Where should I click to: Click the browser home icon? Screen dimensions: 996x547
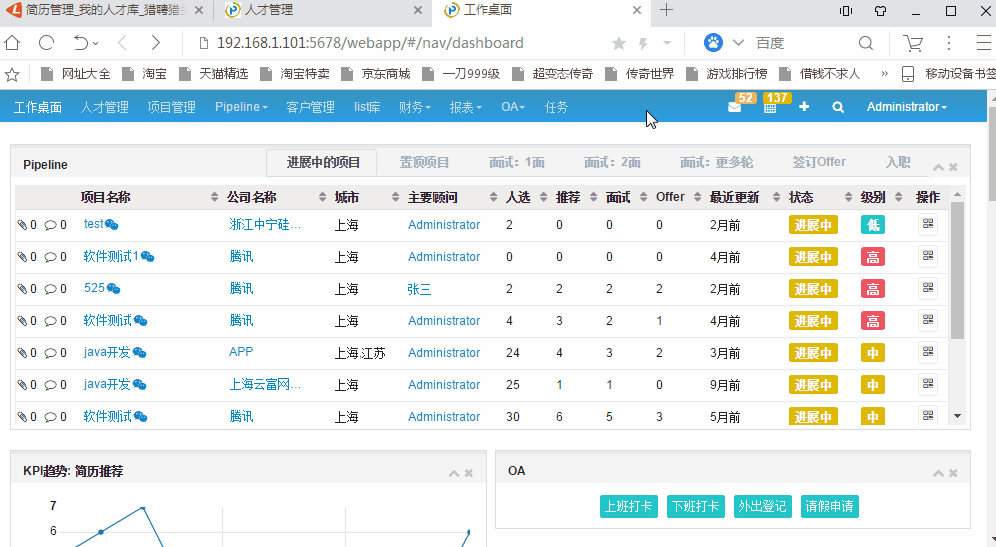(x=12, y=43)
